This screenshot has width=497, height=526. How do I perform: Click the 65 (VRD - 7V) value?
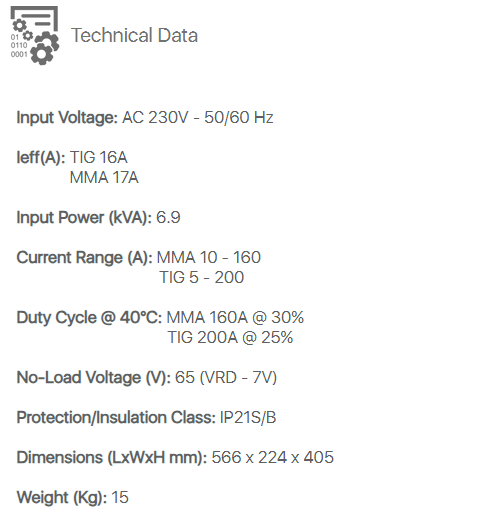(226, 378)
